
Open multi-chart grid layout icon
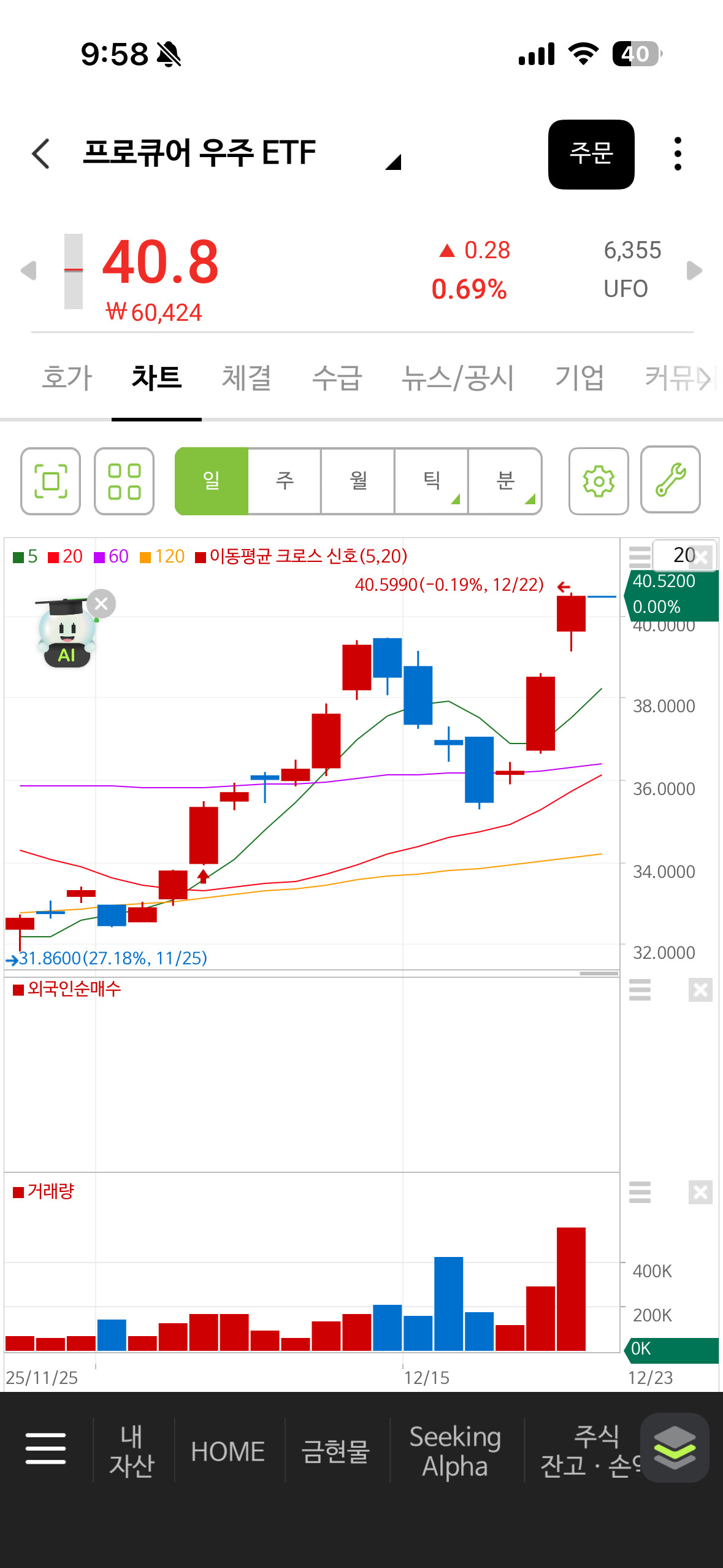124,481
